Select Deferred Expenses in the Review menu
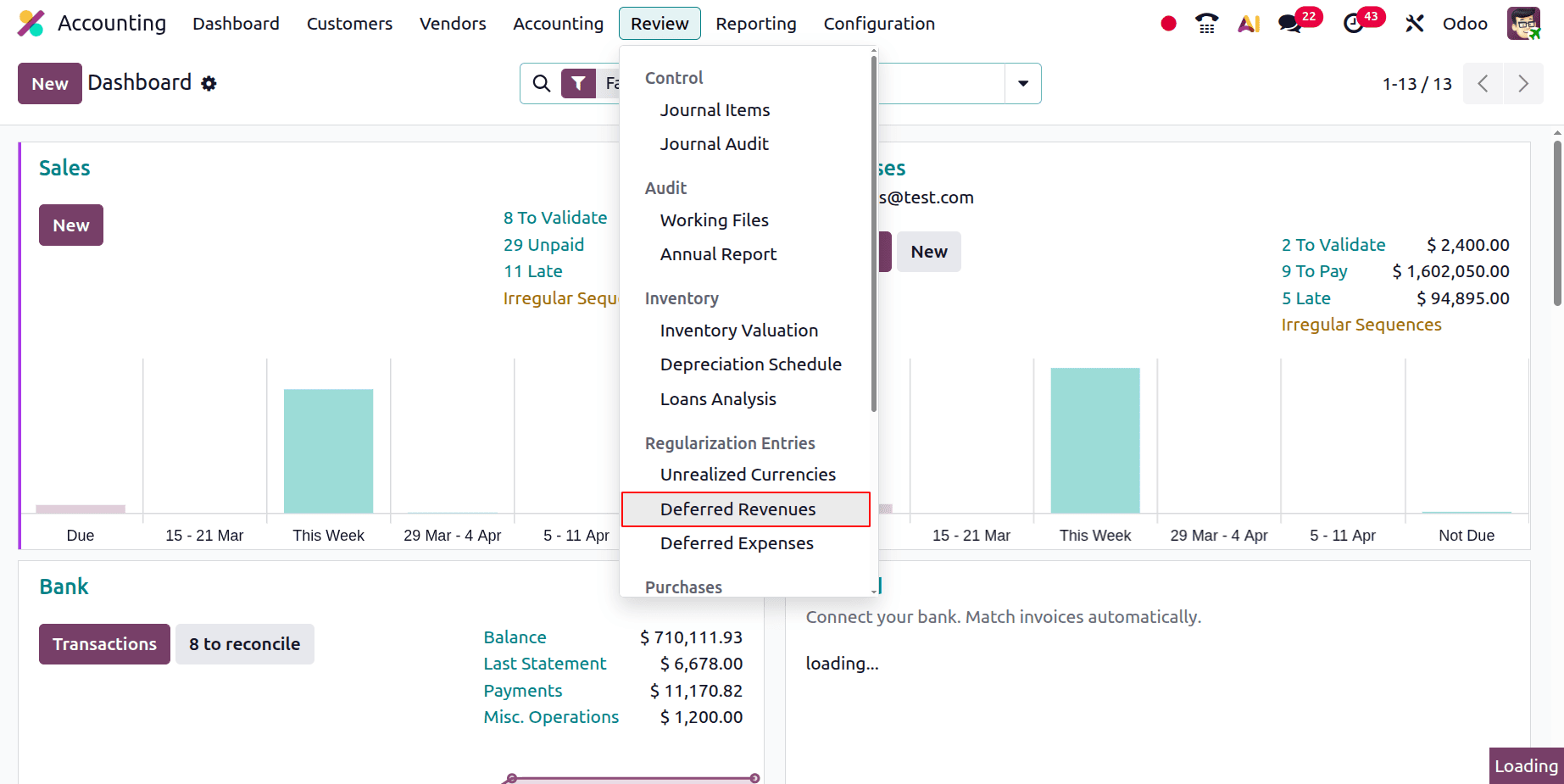 tap(736, 542)
